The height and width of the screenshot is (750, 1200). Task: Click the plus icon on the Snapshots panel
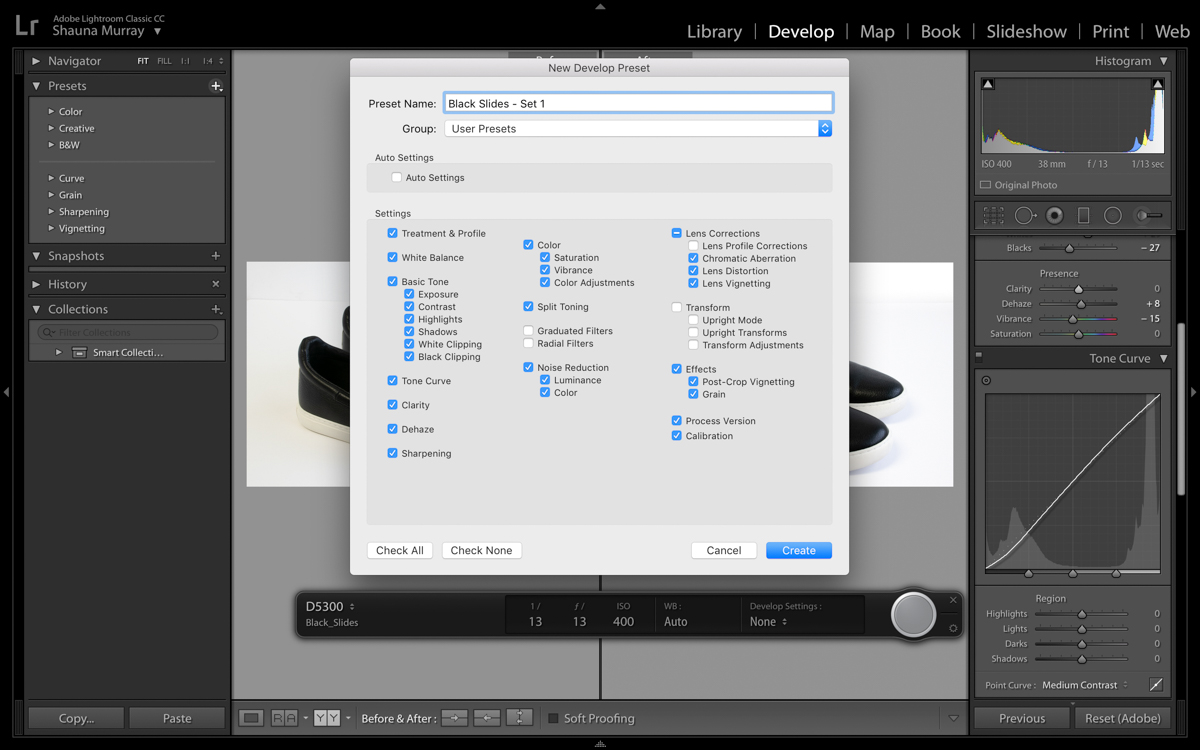[215, 256]
